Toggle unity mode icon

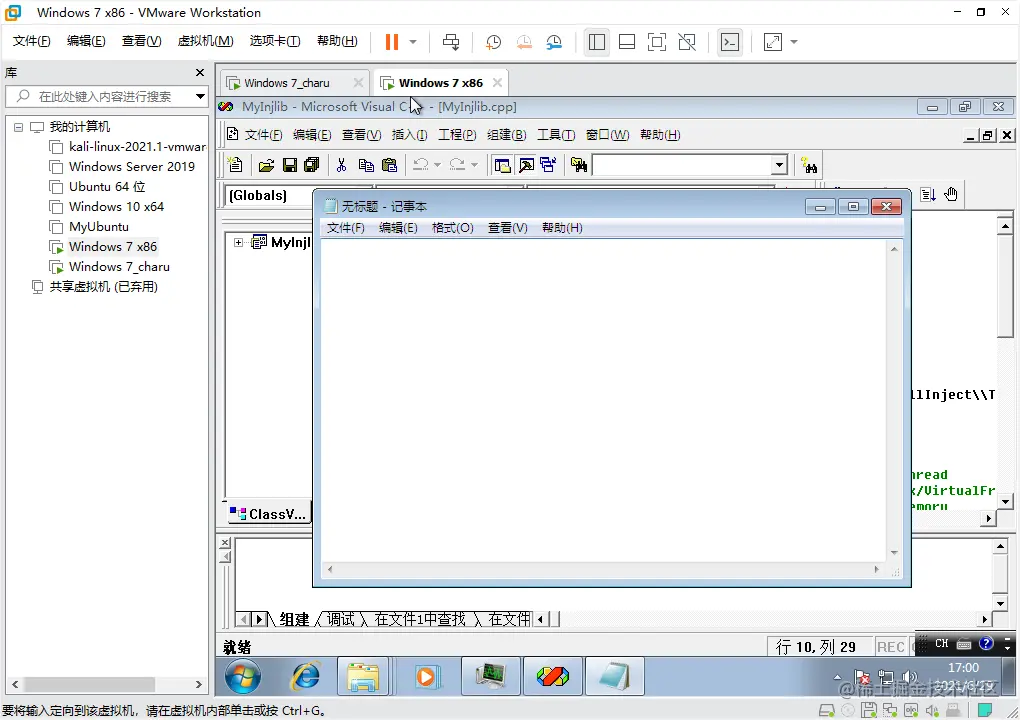(687, 42)
